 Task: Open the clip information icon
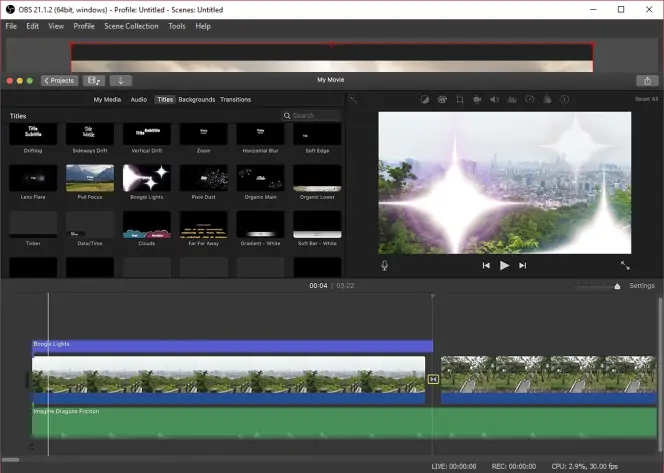(564, 100)
